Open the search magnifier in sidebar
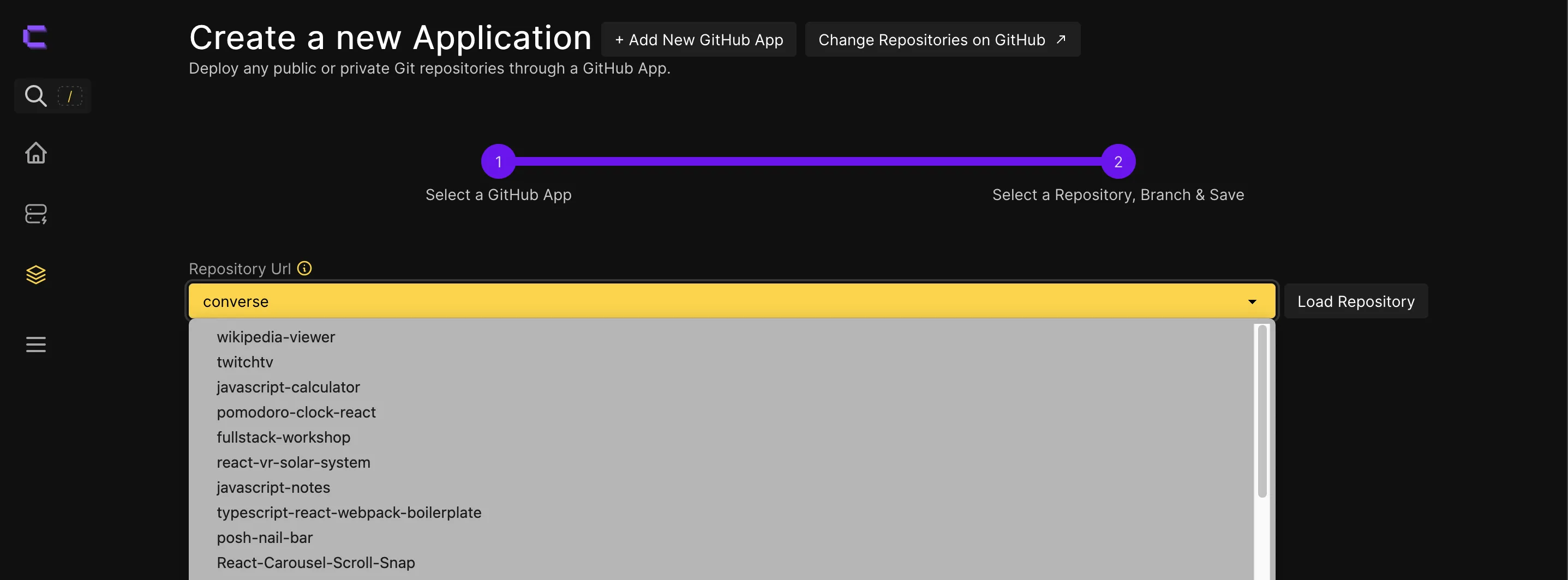This screenshot has width=1568, height=580. tap(35, 95)
